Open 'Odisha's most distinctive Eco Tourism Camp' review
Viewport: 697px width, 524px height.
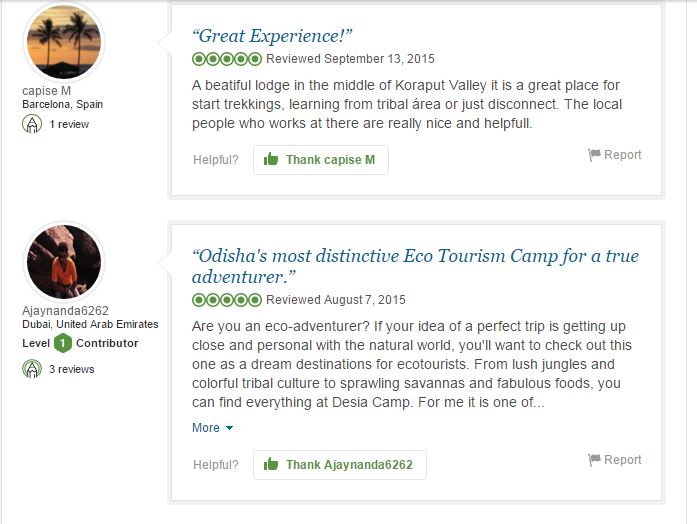coord(415,266)
